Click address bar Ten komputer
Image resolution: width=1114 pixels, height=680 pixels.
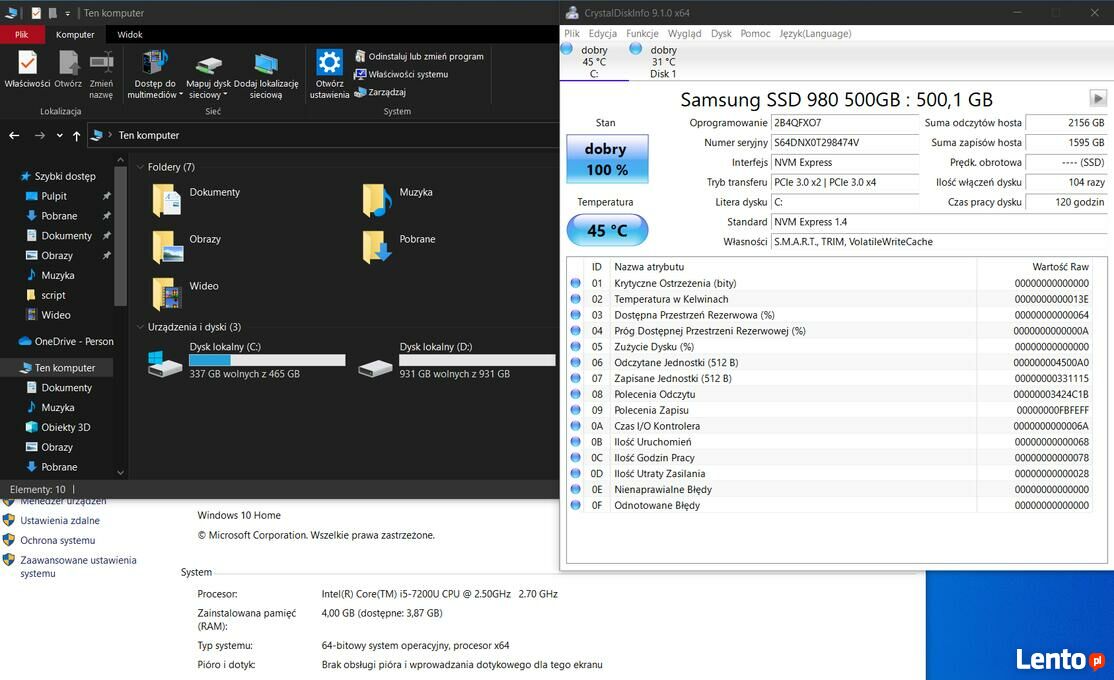pos(148,135)
